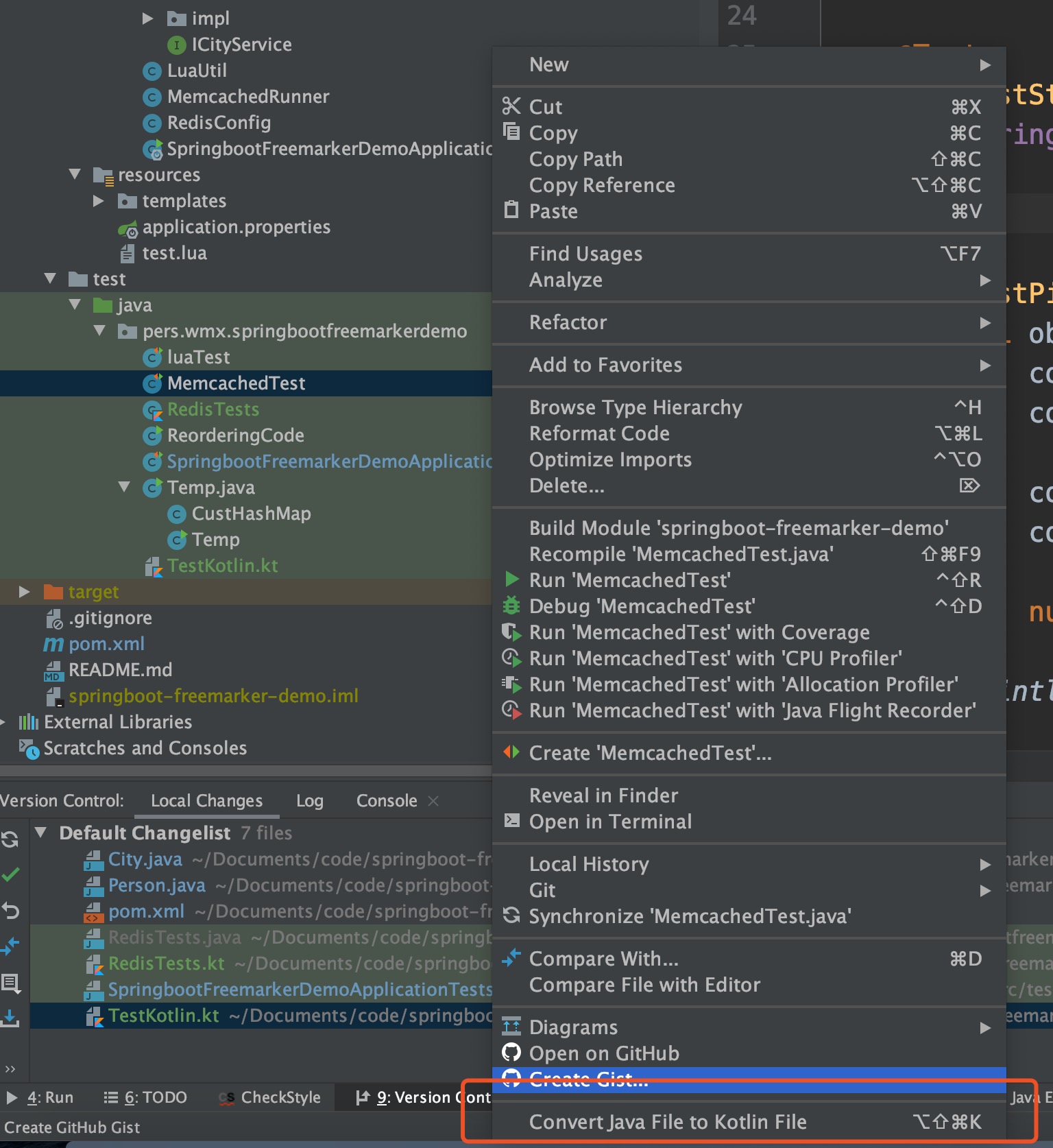Click the Show Diff blue arrows icon

pyautogui.click(x=10, y=946)
